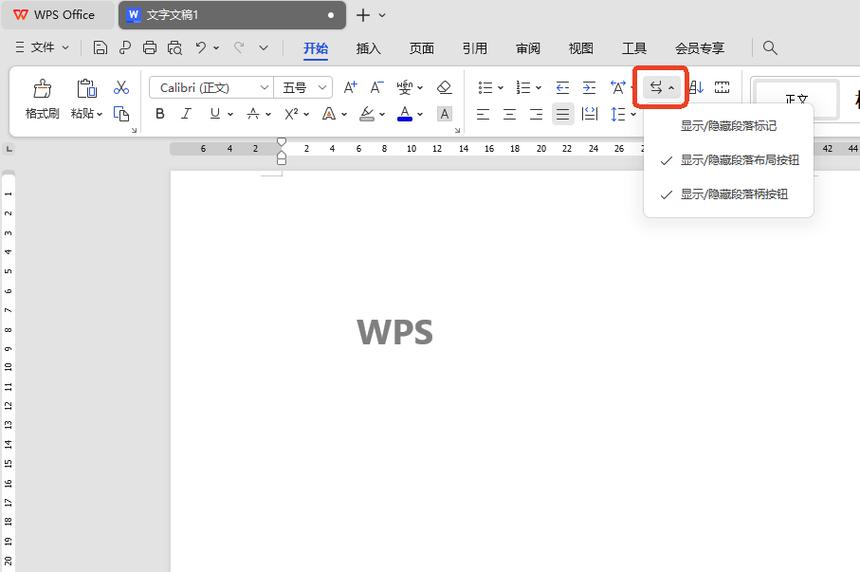Apply Strikethrough formatting
This screenshot has width=860, height=572.
(253, 114)
